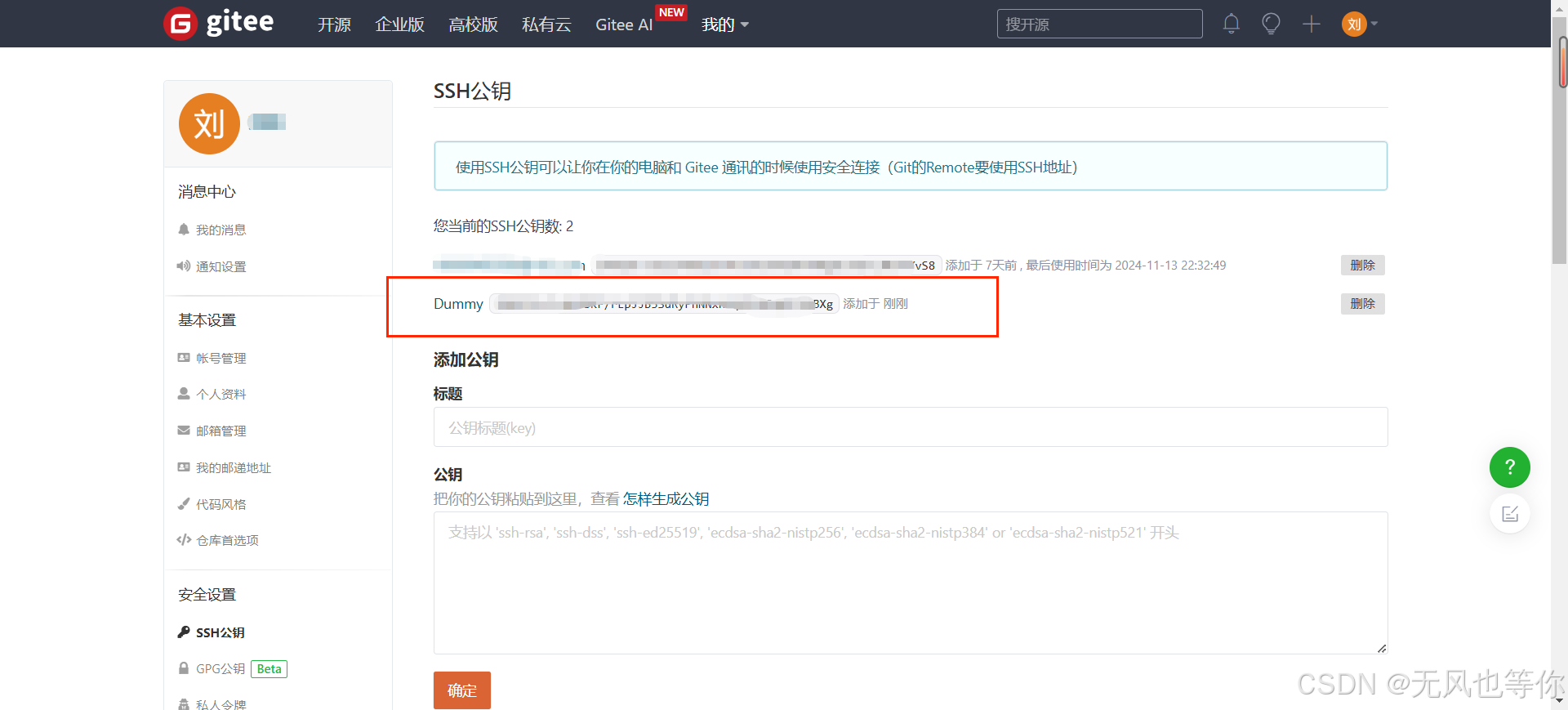1568x710 pixels.
Task: Click the key fingerprint ending vS8
Action: pos(767,265)
